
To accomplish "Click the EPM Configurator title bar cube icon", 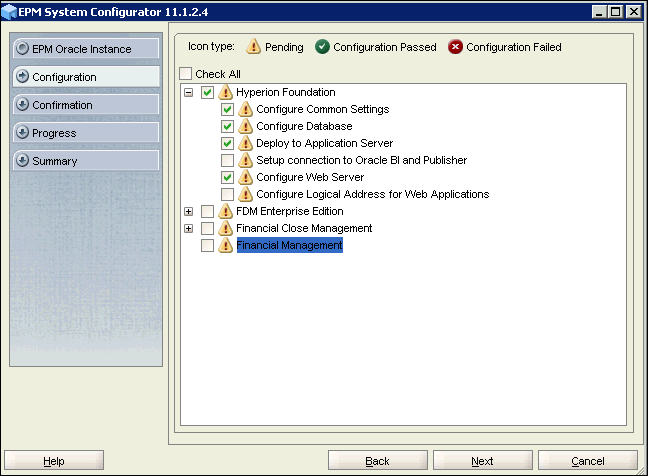I will [9, 12].
